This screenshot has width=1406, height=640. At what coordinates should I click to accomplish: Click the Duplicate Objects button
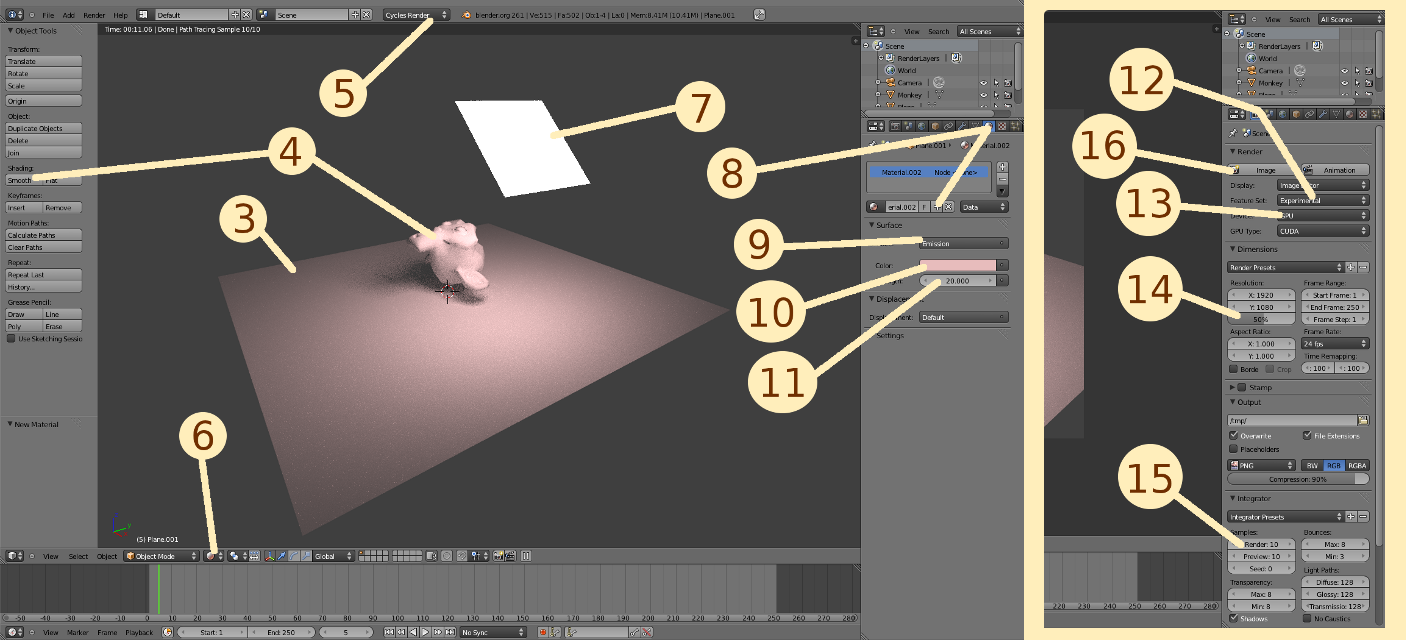(x=43, y=128)
